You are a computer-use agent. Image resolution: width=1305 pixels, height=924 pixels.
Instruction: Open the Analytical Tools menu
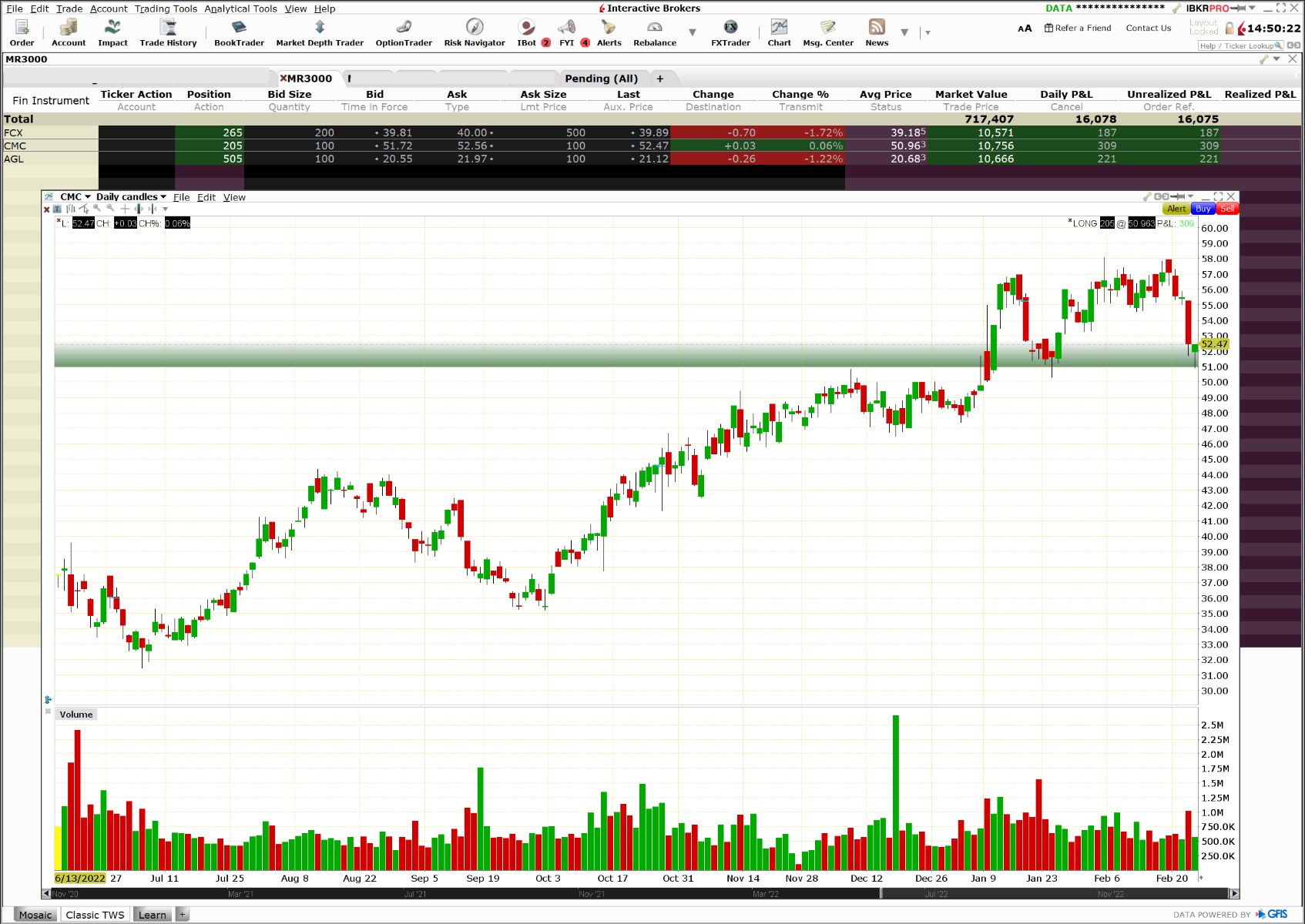[240, 8]
